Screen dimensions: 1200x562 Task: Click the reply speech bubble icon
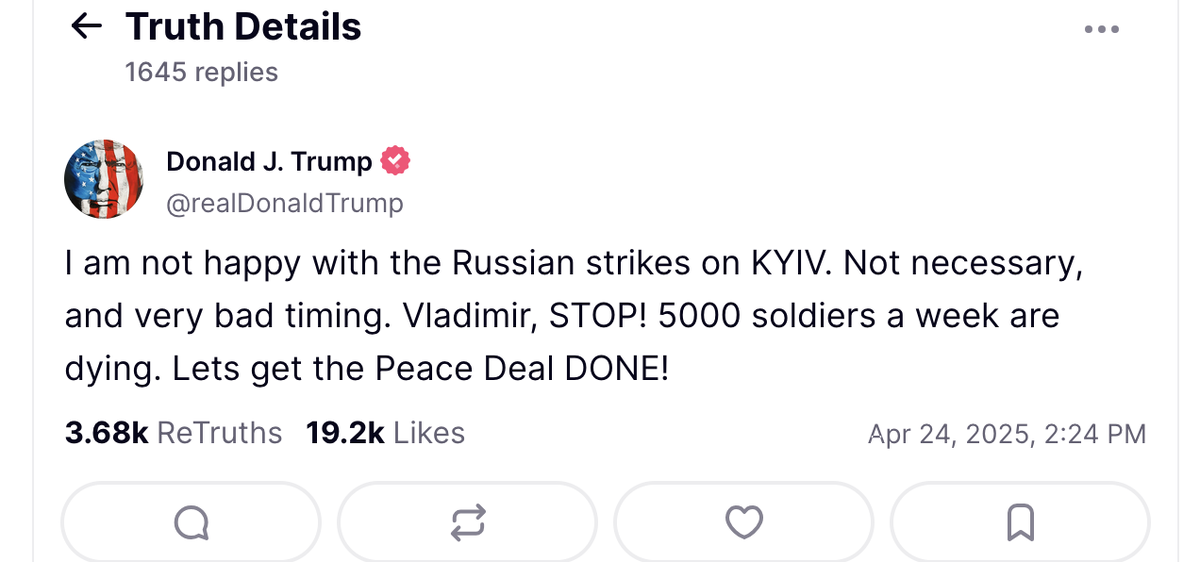coord(191,521)
